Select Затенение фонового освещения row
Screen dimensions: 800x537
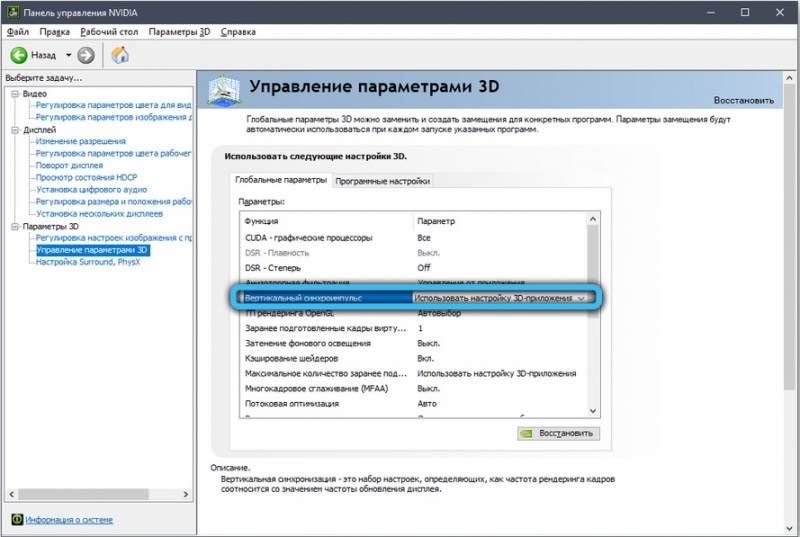click(414, 343)
